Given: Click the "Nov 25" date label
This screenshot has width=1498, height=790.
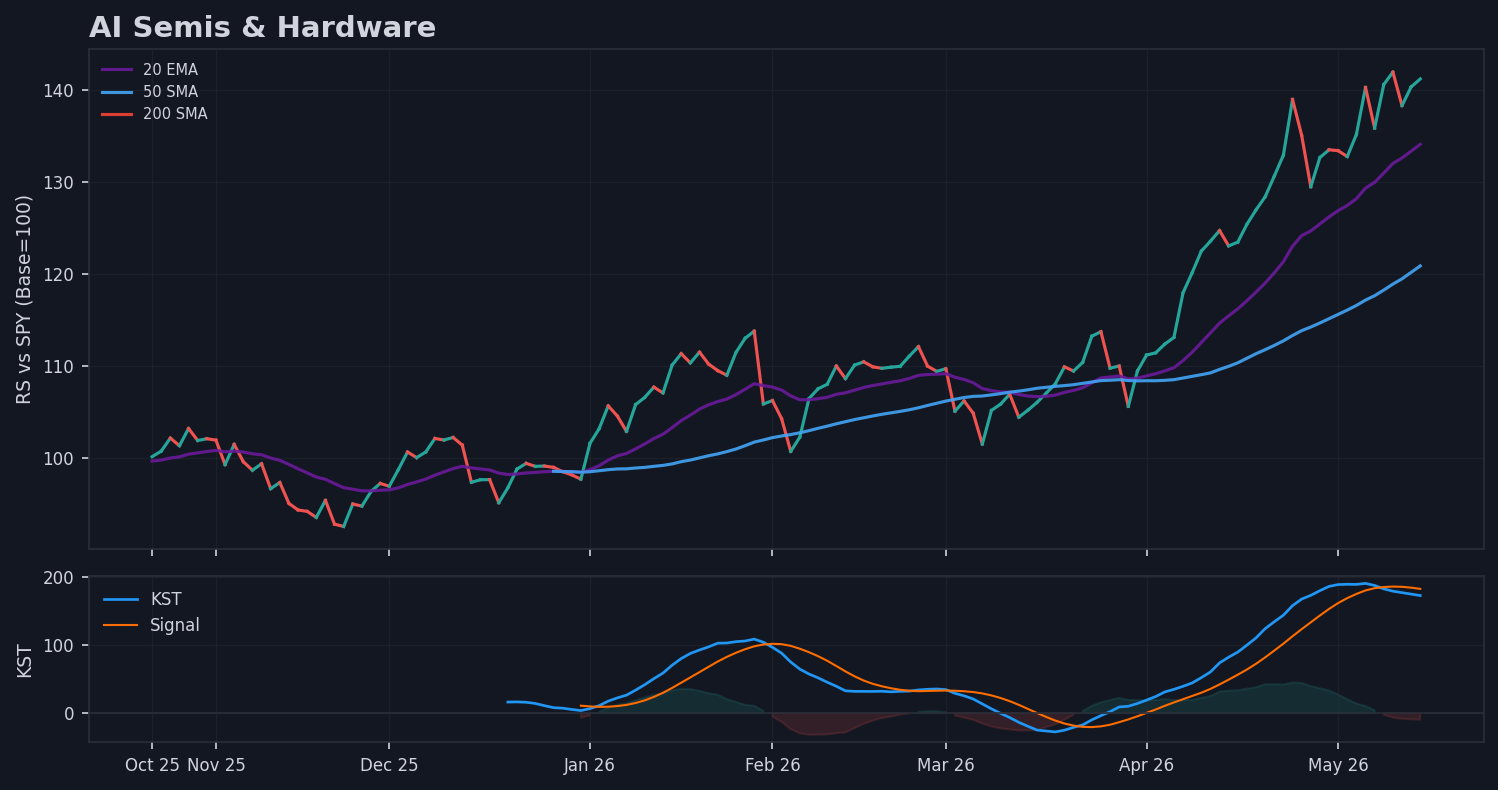Looking at the screenshot, I should tap(216, 766).
